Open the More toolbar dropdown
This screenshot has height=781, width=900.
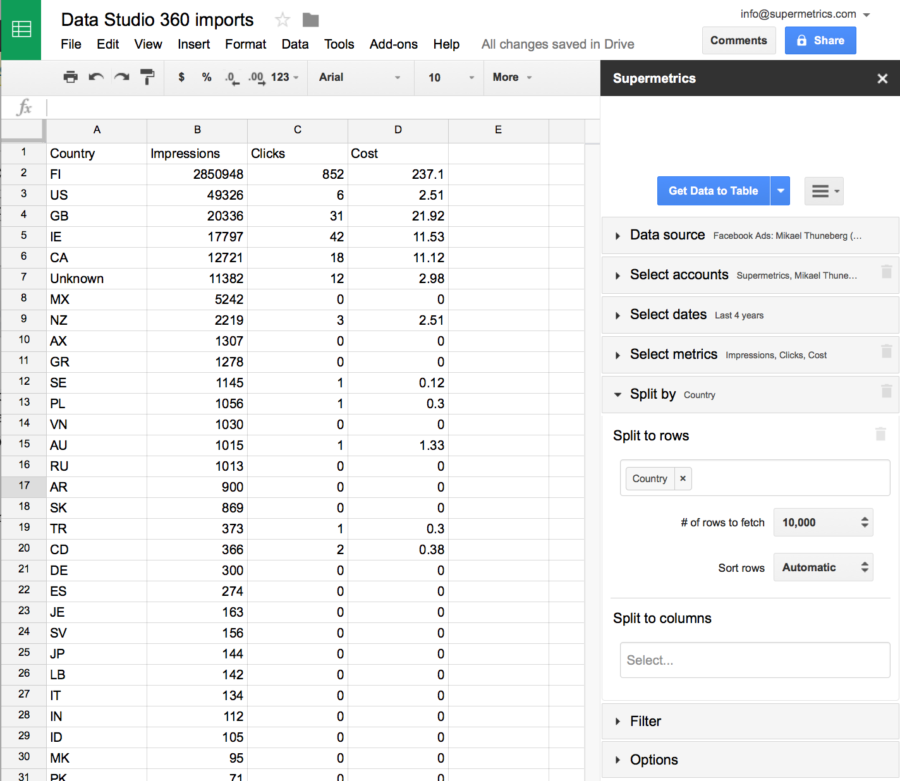coord(513,77)
